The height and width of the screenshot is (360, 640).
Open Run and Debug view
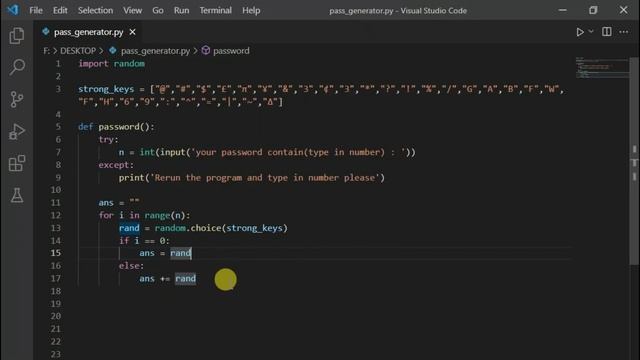click(x=17, y=131)
